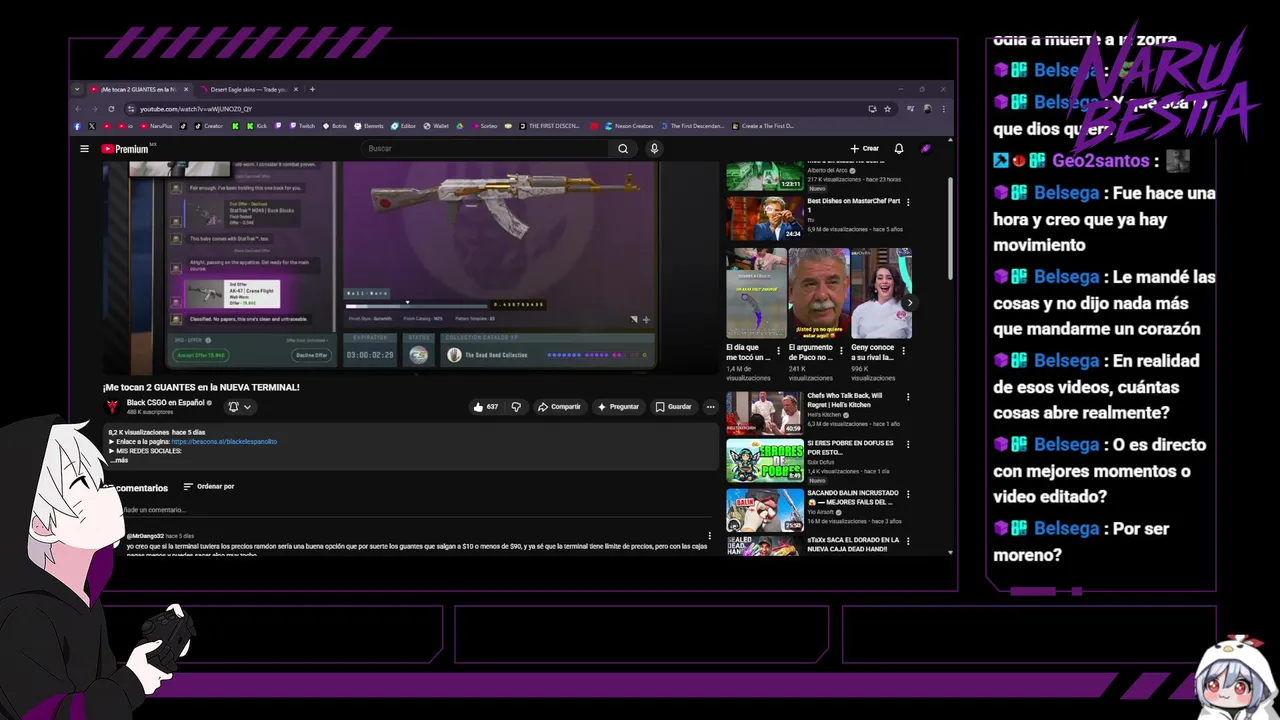This screenshot has height=720, width=1280.
Task: Save video with Guardar button
Action: (673, 407)
